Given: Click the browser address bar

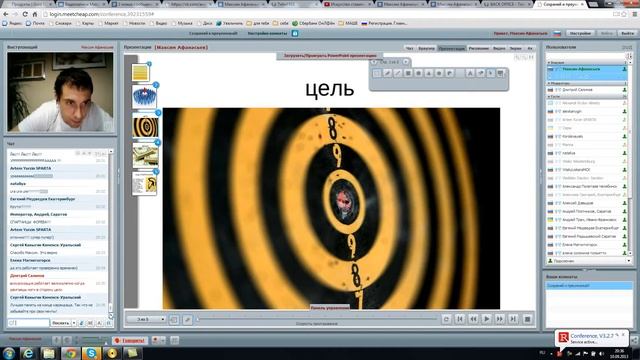Looking at the screenshot, I should (x=327, y=14).
